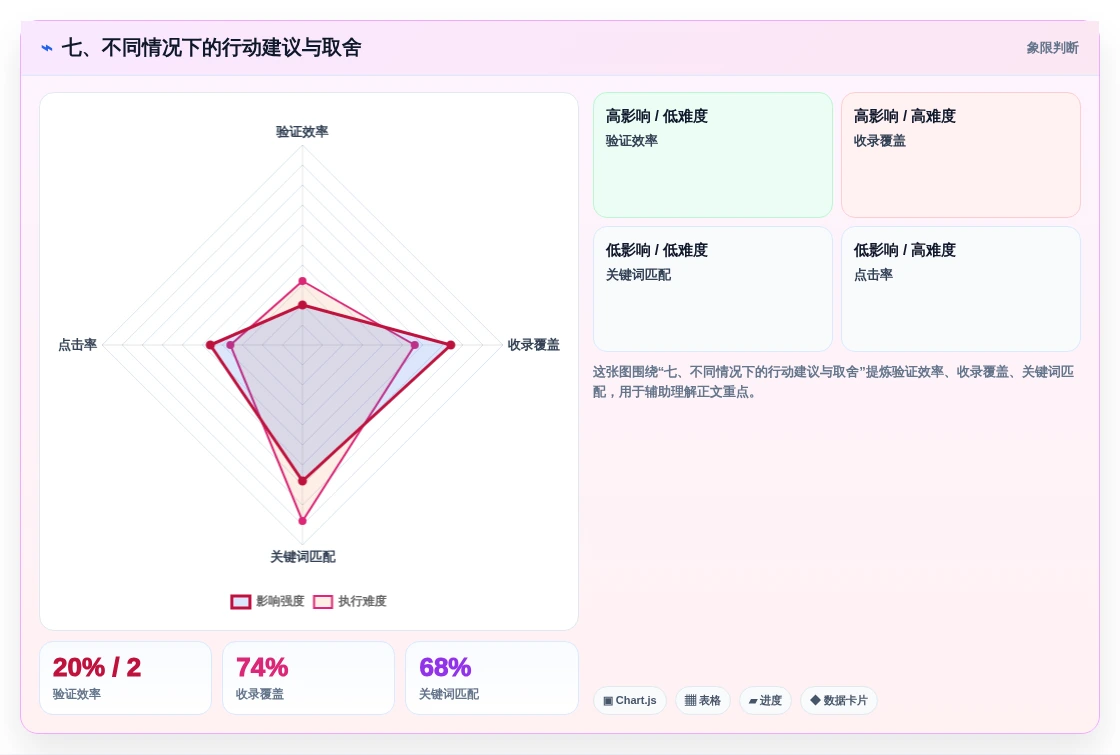Click the 点击率 axis label on radar chart
Viewport: 1120px width, 755px height.
click(x=77, y=345)
